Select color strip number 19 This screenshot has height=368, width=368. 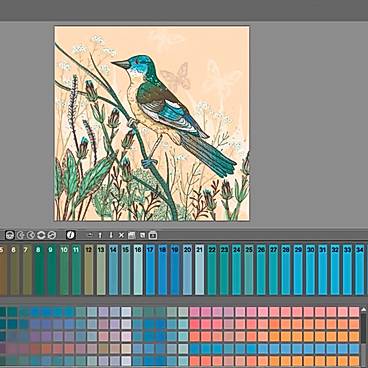click(x=175, y=269)
